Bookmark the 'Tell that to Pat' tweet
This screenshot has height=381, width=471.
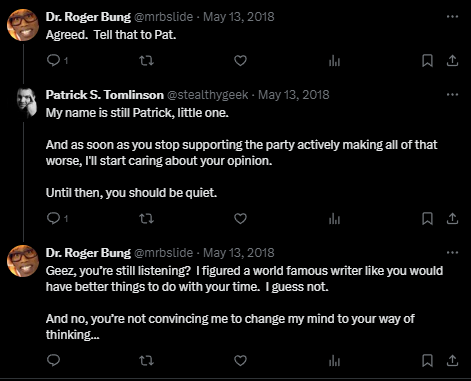[x=427, y=61]
